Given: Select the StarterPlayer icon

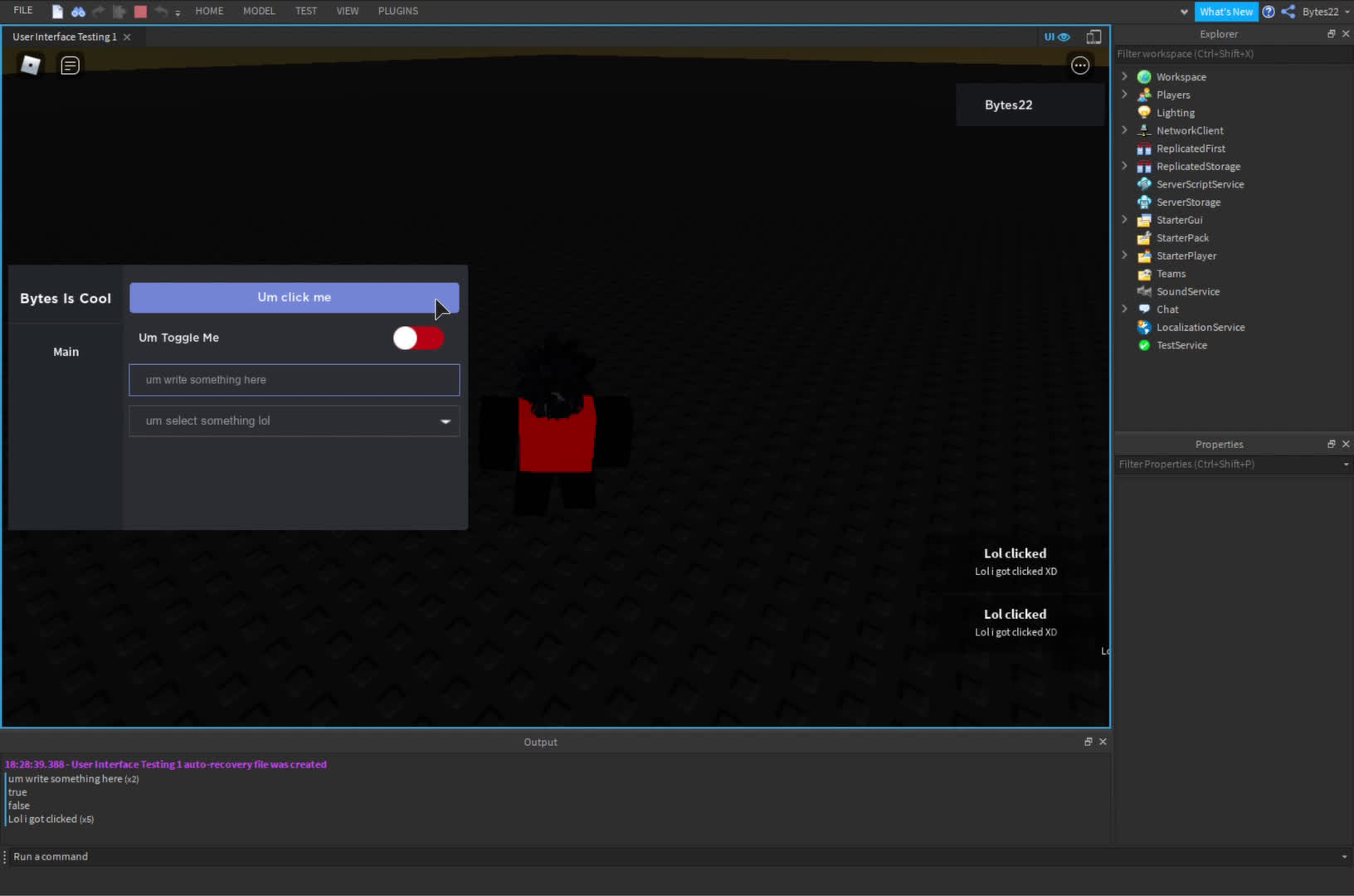Looking at the screenshot, I should pos(1144,256).
